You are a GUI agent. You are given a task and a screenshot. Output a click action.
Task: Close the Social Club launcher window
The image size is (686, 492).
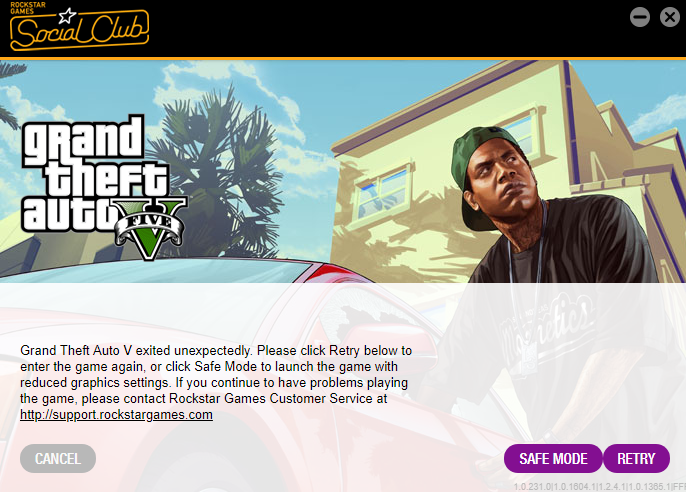[x=670, y=17]
